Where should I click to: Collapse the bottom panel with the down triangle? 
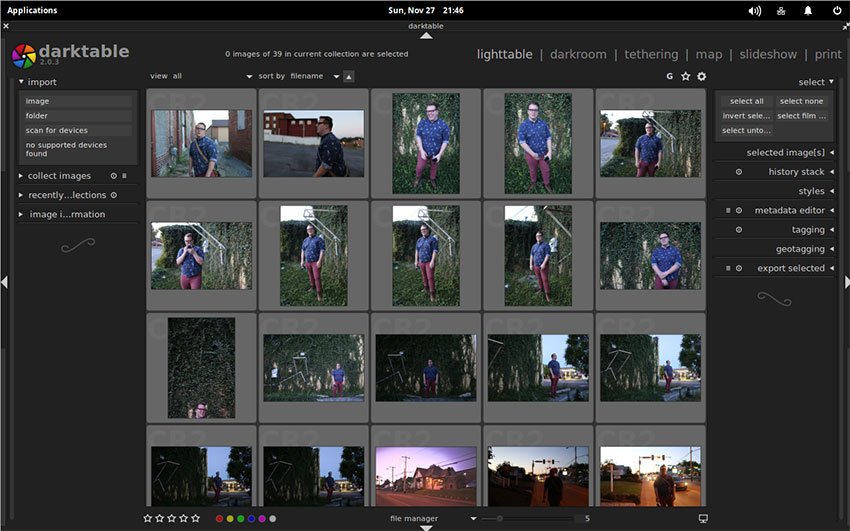[x=426, y=528]
